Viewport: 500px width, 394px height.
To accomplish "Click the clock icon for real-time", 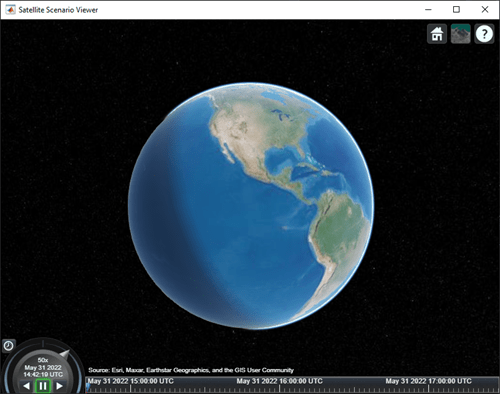I will (x=8, y=346).
